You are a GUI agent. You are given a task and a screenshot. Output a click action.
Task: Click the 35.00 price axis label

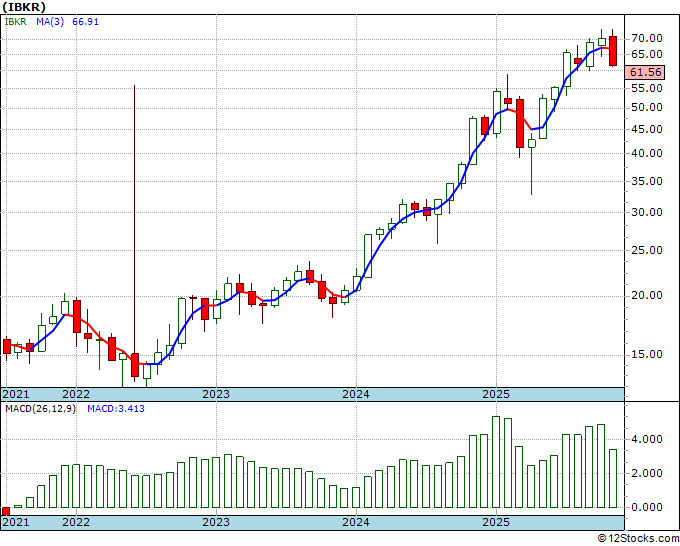(x=646, y=181)
